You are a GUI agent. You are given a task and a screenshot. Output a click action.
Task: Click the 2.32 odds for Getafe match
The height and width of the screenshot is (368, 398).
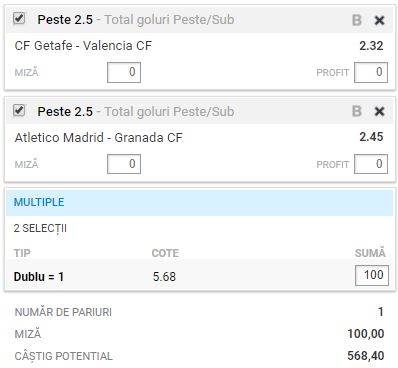[x=371, y=46]
